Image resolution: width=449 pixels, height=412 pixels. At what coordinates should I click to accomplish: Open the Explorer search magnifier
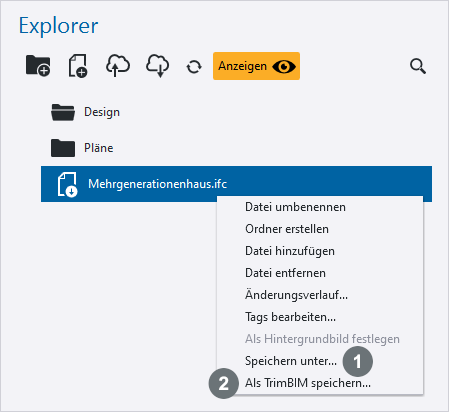pos(418,66)
